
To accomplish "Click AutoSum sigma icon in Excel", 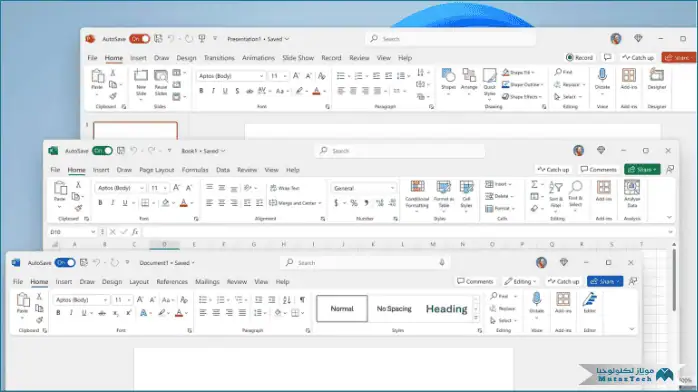I will click(535, 184).
